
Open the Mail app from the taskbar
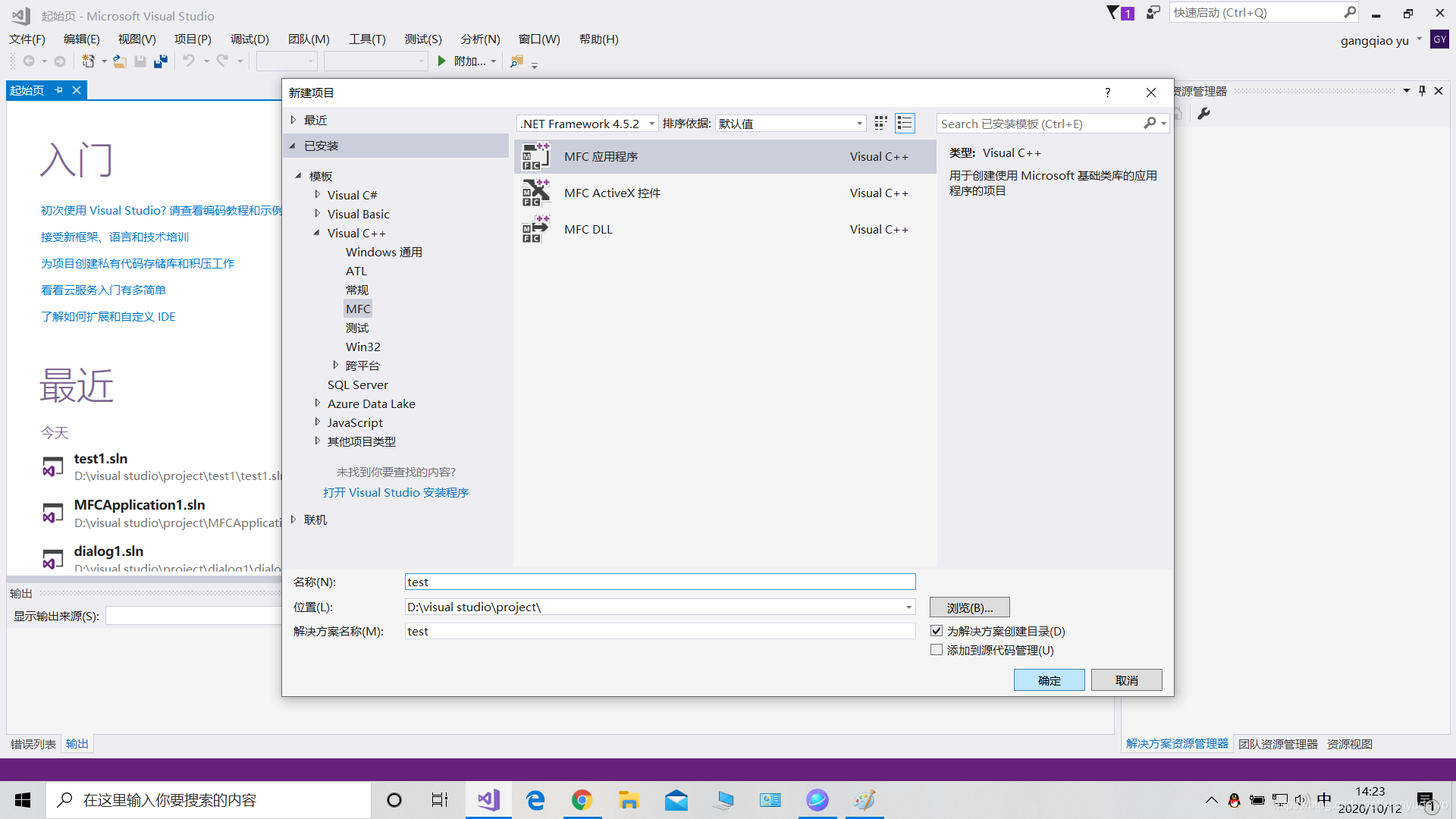[x=676, y=800]
